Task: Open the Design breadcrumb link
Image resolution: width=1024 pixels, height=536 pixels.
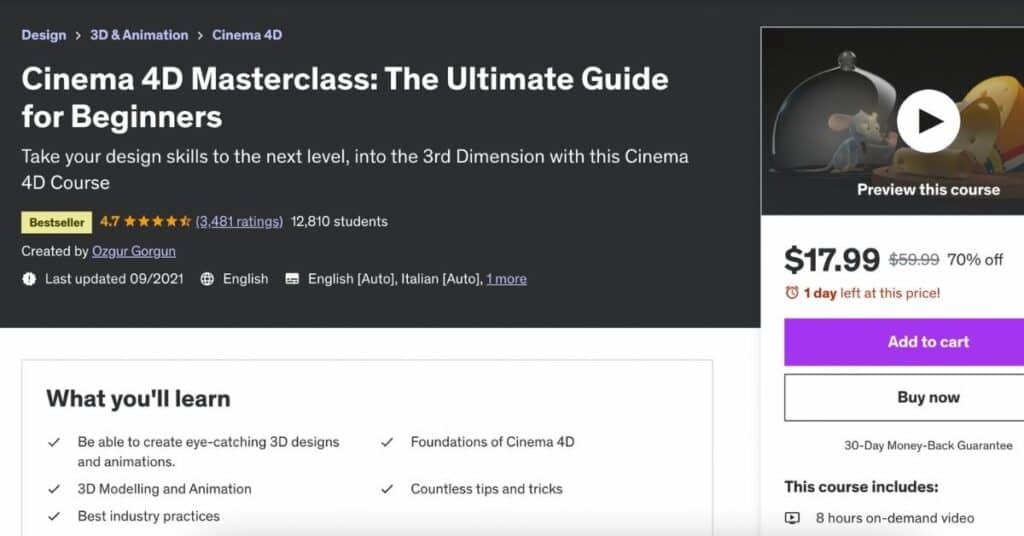Action: click(44, 35)
